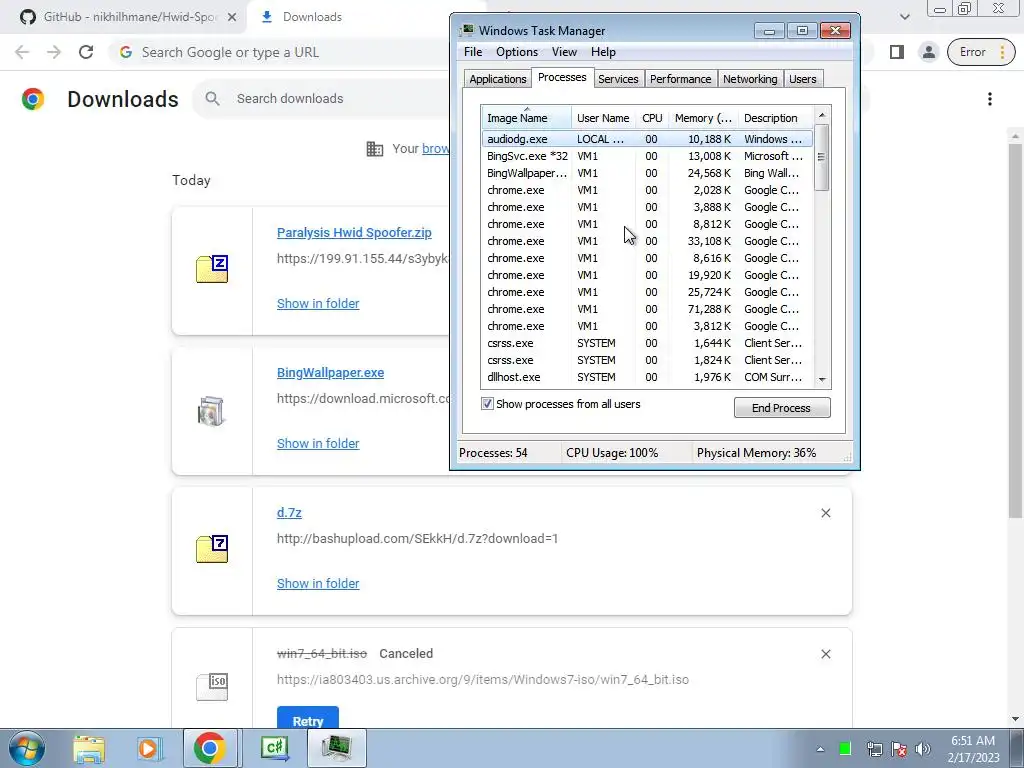Click the Task Manager taskbar icon
Screen dimensions: 1024x768
point(336,748)
